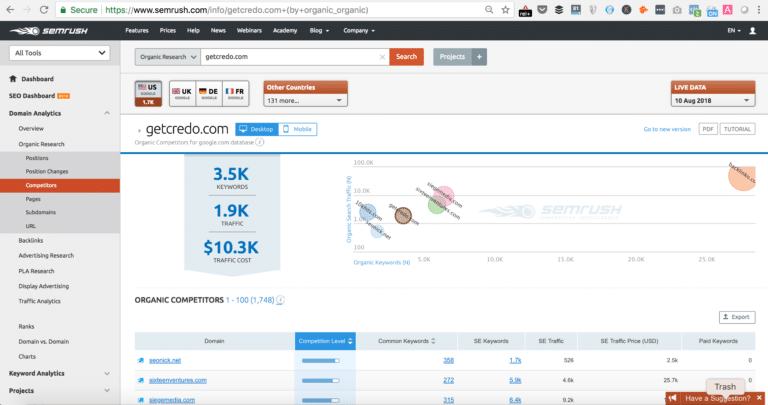Open Webinars in top navigation

pos(249,30)
